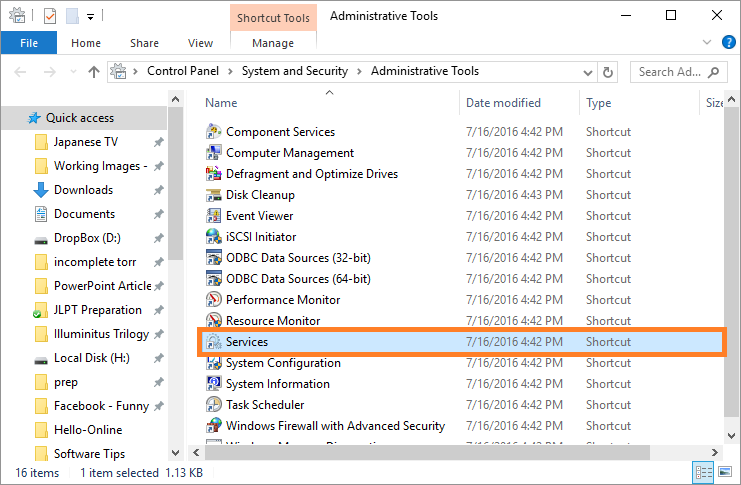741x485 pixels.
Task: Click the Refresh button beside address bar
Action: click(x=608, y=72)
